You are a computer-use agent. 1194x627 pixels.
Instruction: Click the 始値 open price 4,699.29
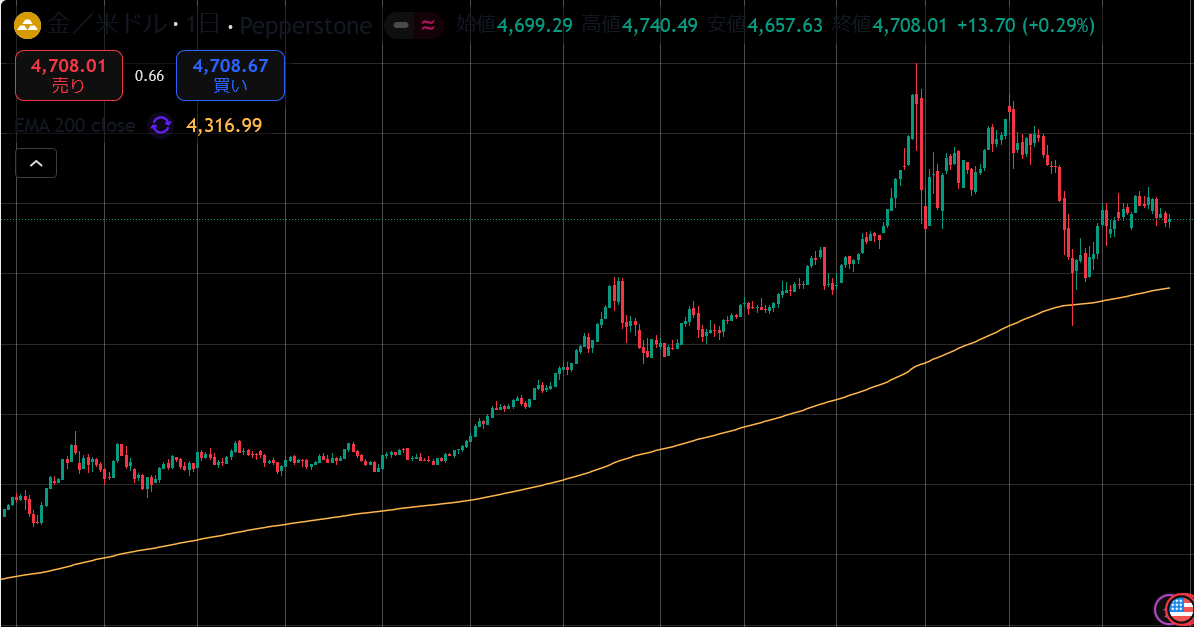pyautogui.click(x=535, y=25)
